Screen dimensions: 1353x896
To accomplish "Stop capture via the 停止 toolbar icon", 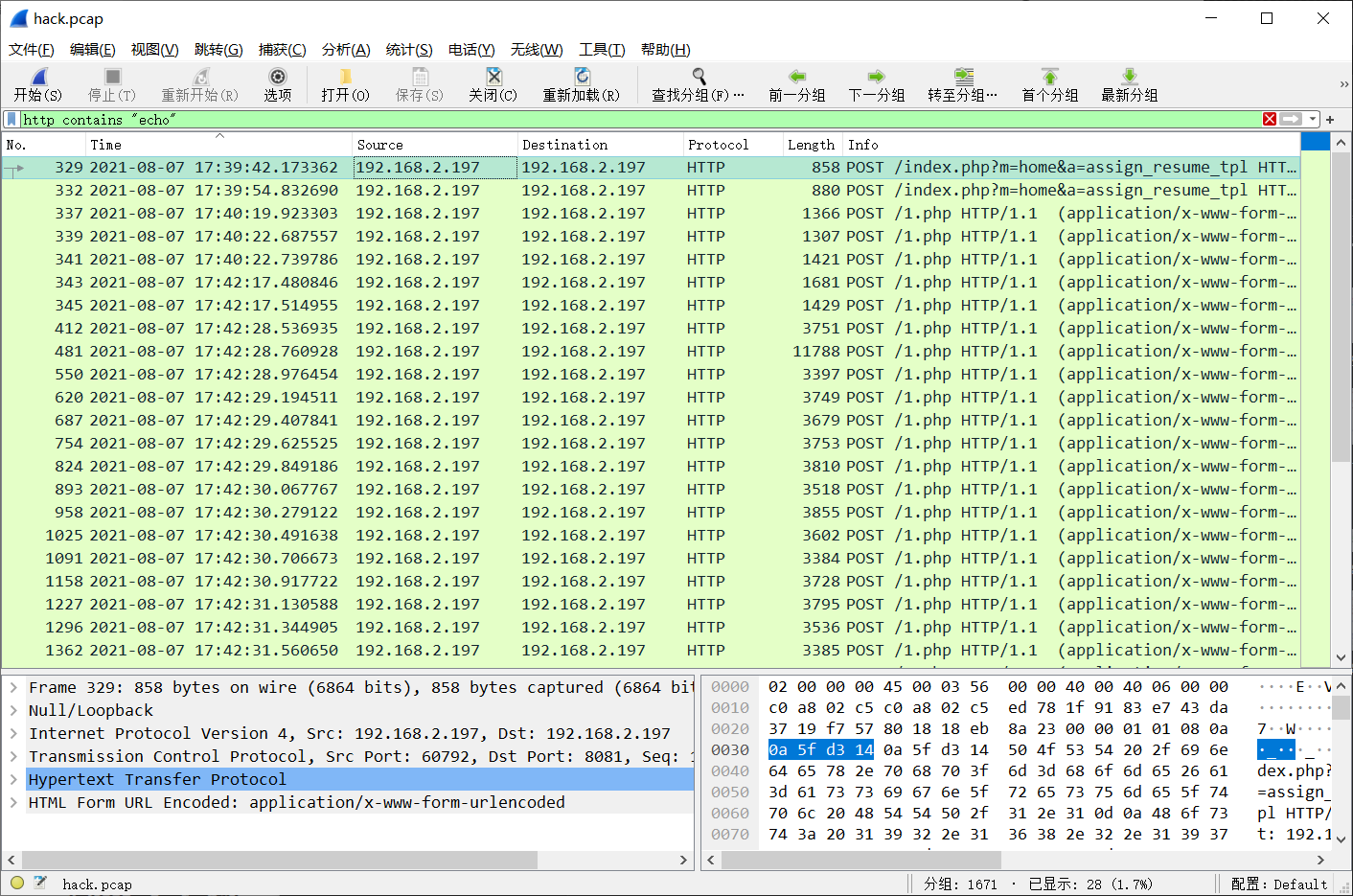I will click(112, 77).
